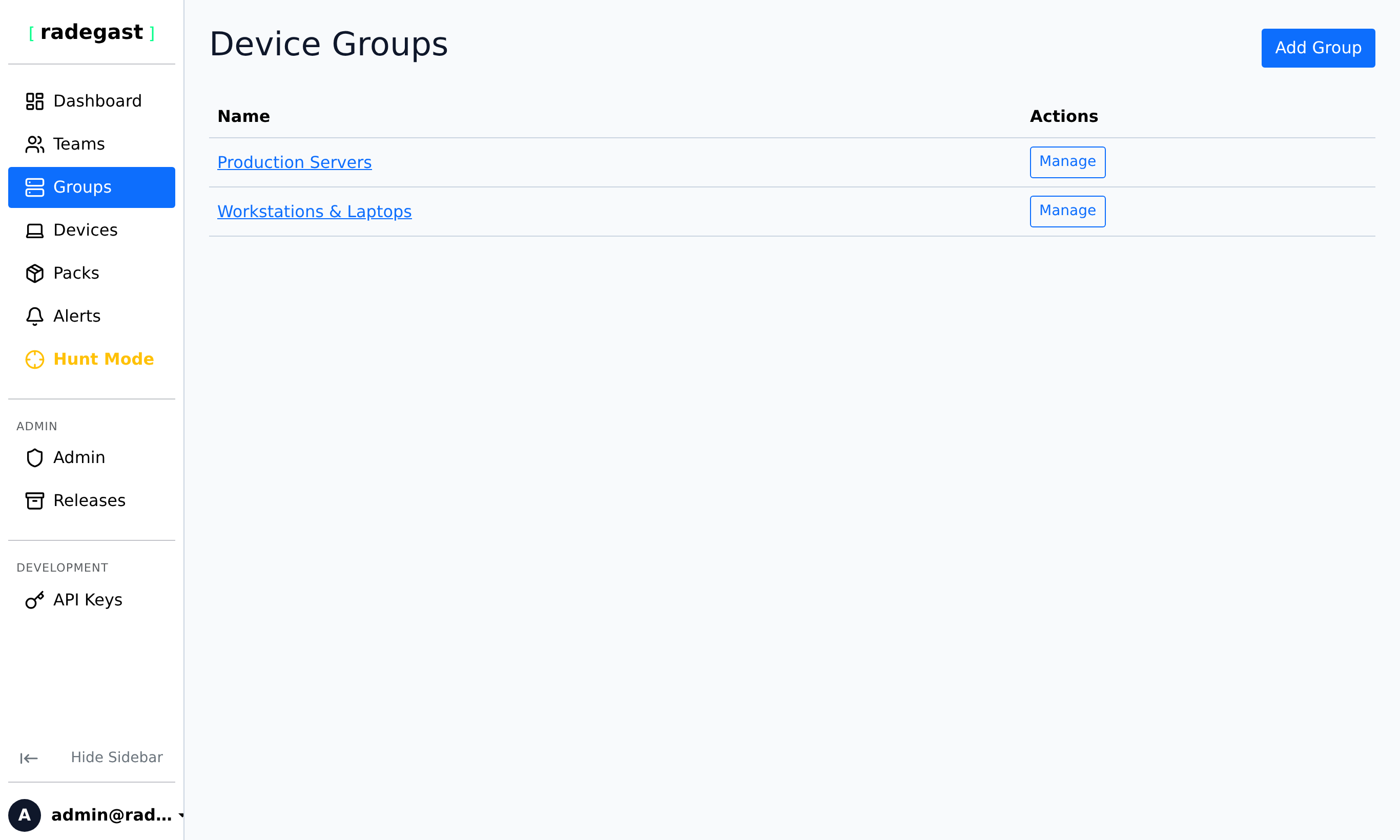The height and width of the screenshot is (840, 1400).
Task: Open the Devices section
Action: [x=92, y=230]
